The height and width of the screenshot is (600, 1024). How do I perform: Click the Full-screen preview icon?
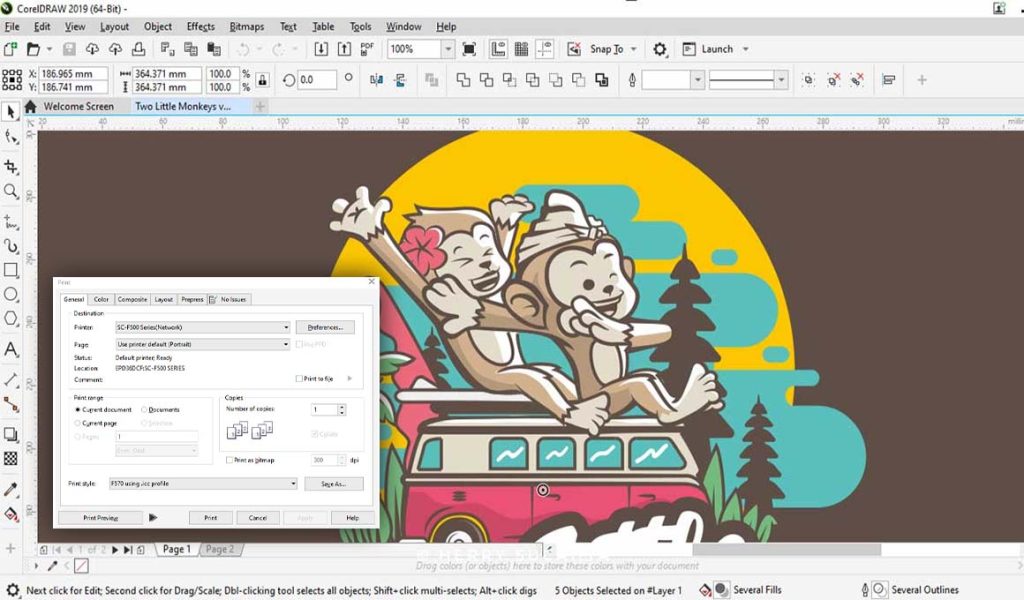click(469, 49)
